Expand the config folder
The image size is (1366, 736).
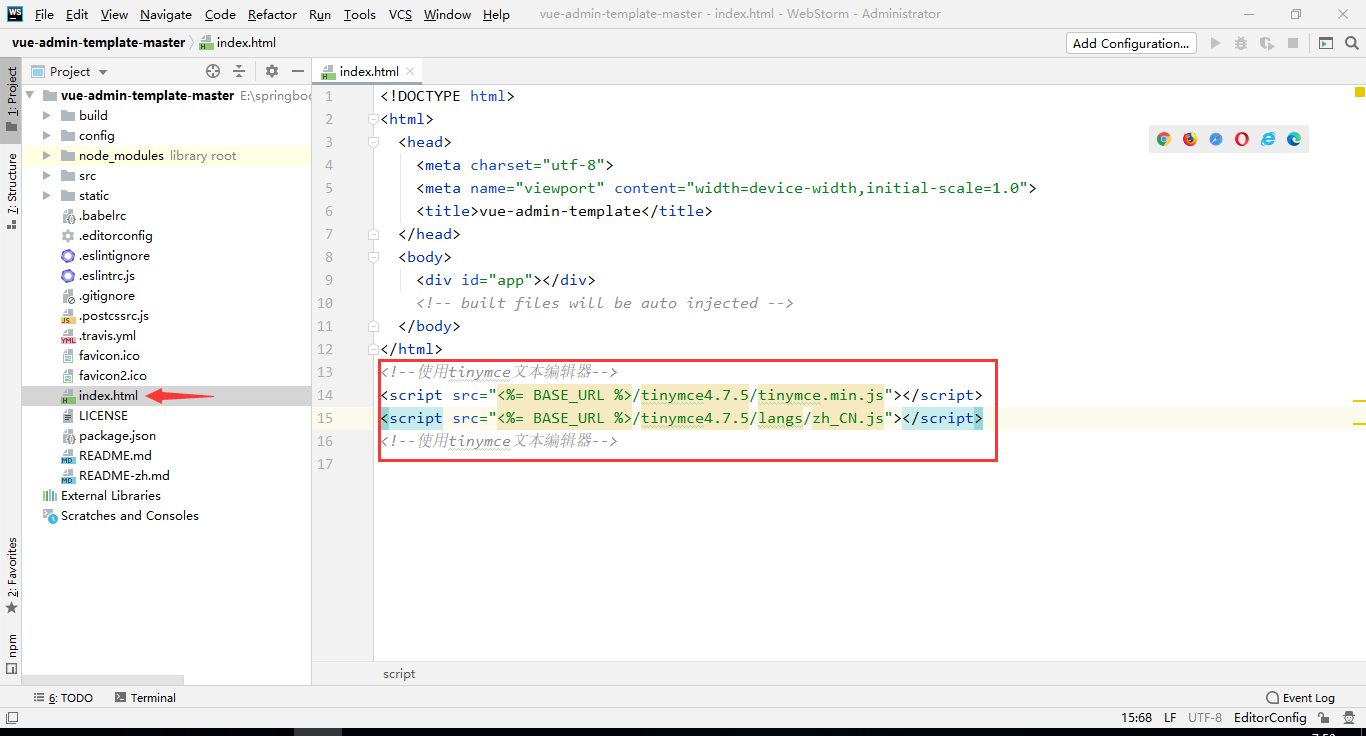pyautogui.click(x=47, y=135)
